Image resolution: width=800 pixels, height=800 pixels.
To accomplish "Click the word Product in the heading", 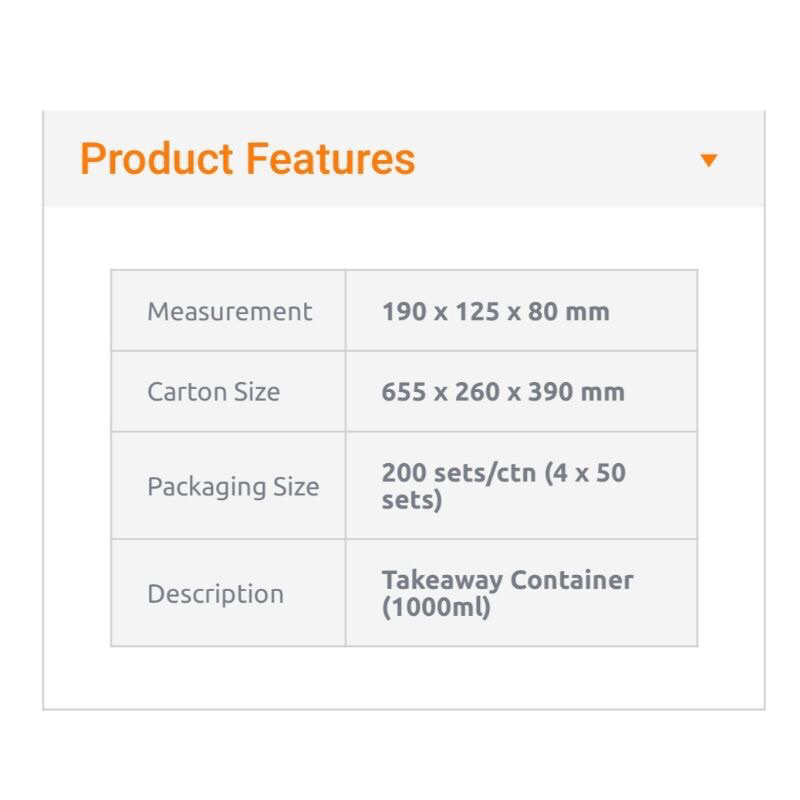I will 157,159.
